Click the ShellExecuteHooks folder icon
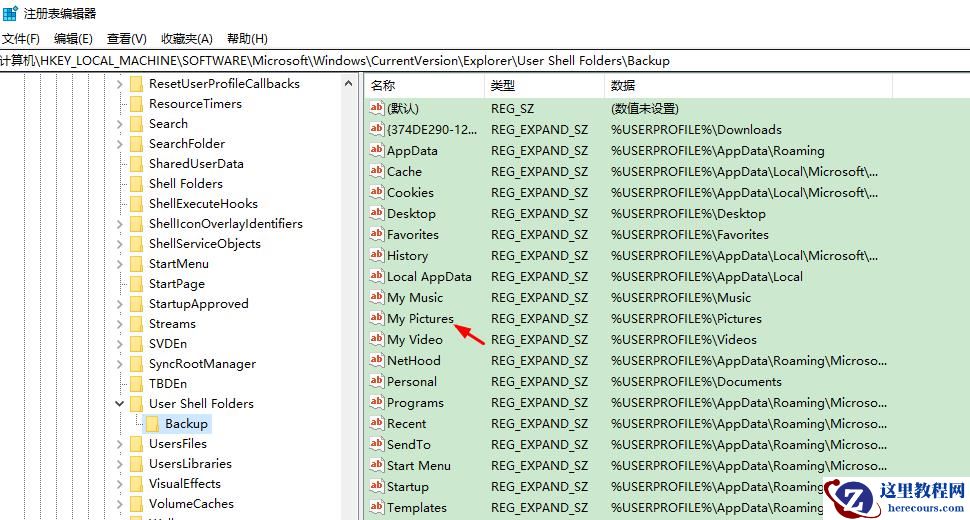Screen dimensions: 970x520 137,204
